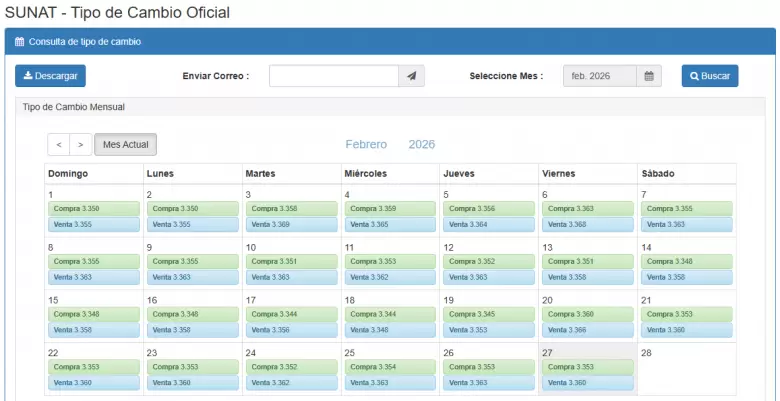Select Compra 3.368 on Friday 20
Viewport: 780px width, 401px height.
tap(588, 314)
